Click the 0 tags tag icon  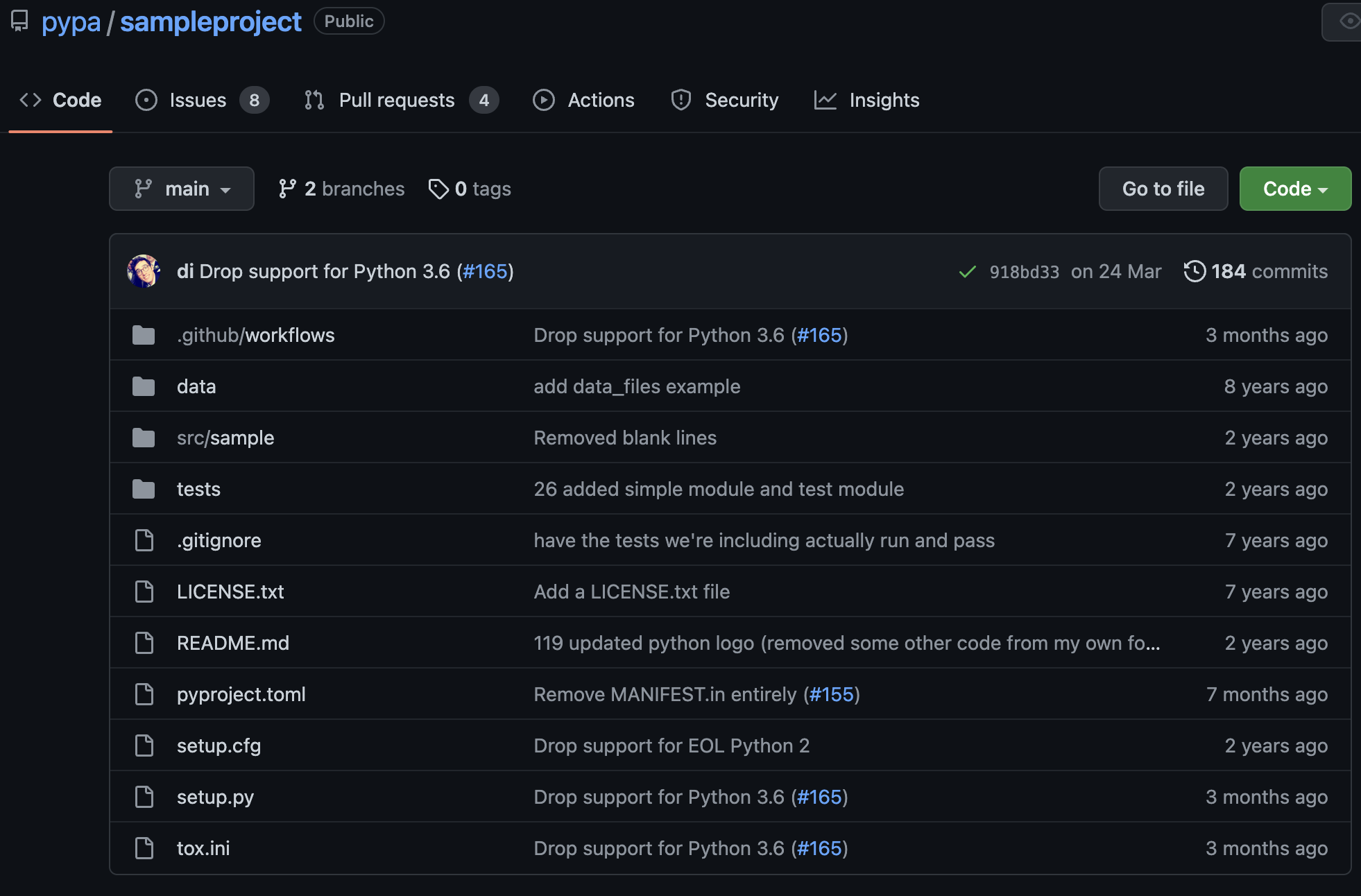438,189
